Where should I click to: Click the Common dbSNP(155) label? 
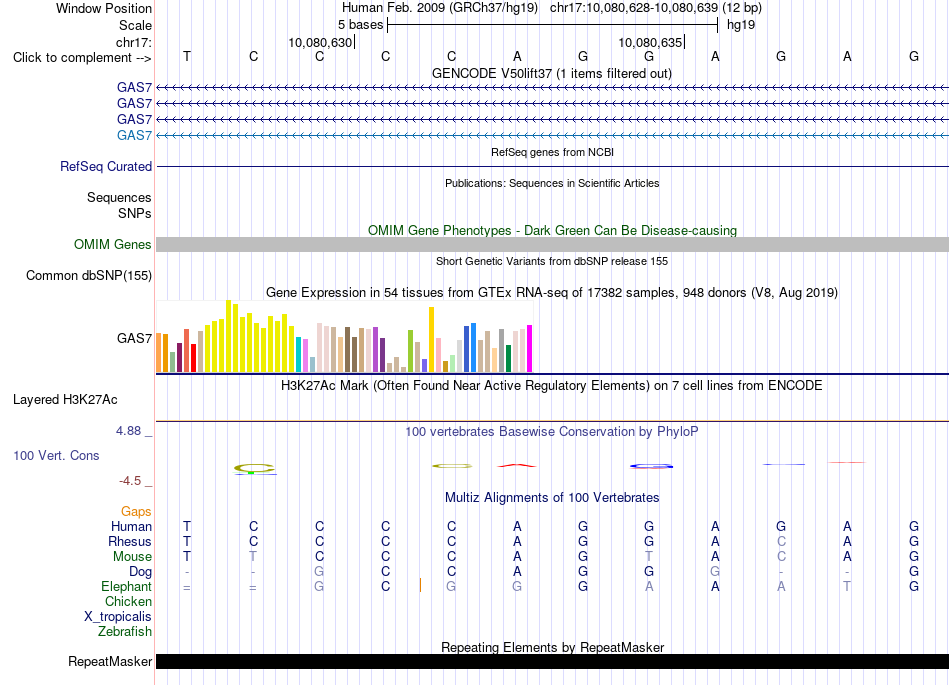click(x=88, y=276)
